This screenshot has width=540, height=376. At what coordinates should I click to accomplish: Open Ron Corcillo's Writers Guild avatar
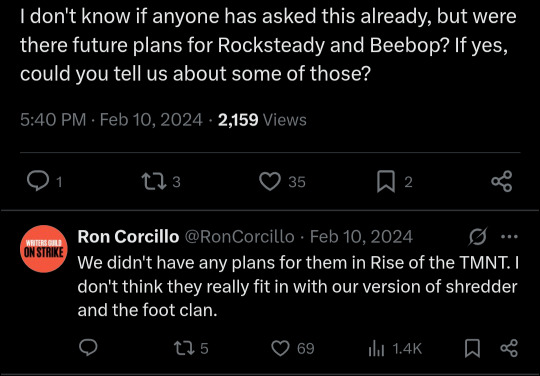coord(44,249)
